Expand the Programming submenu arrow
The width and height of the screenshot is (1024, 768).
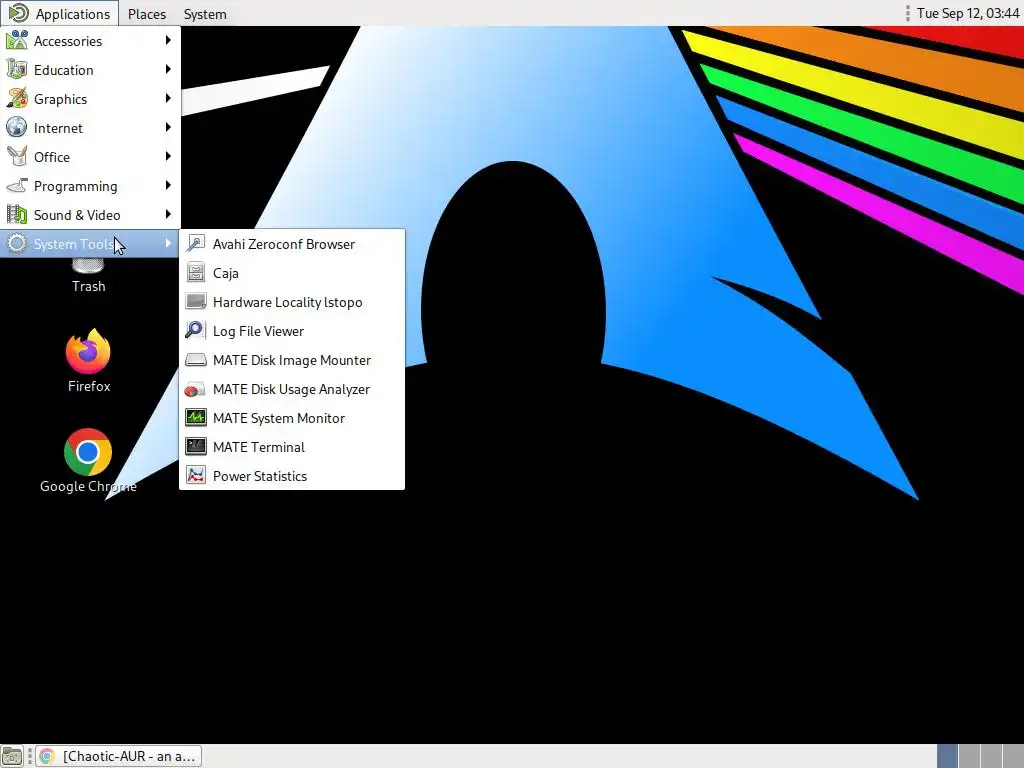pyautogui.click(x=168, y=185)
